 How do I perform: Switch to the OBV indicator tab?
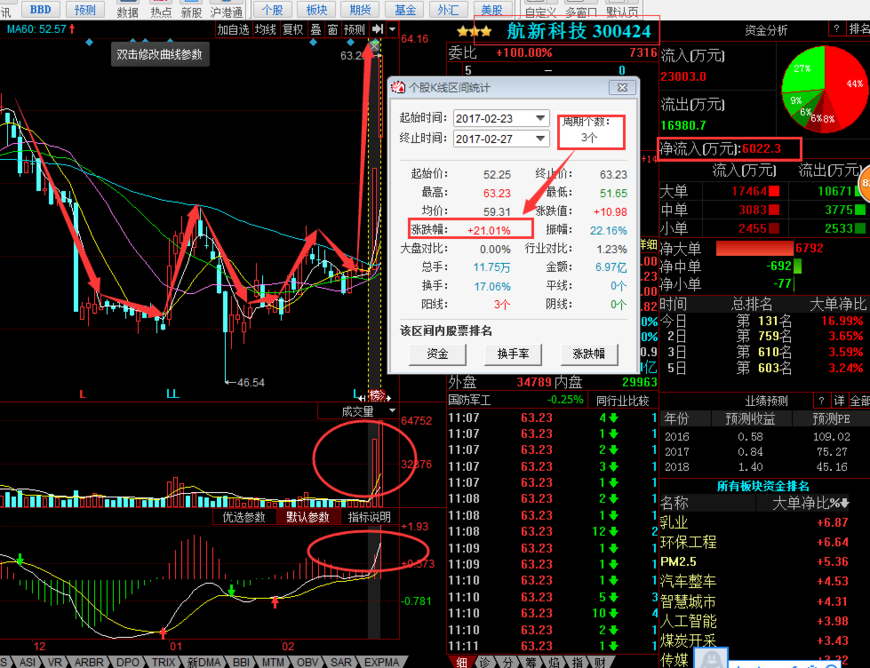tap(307, 662)
